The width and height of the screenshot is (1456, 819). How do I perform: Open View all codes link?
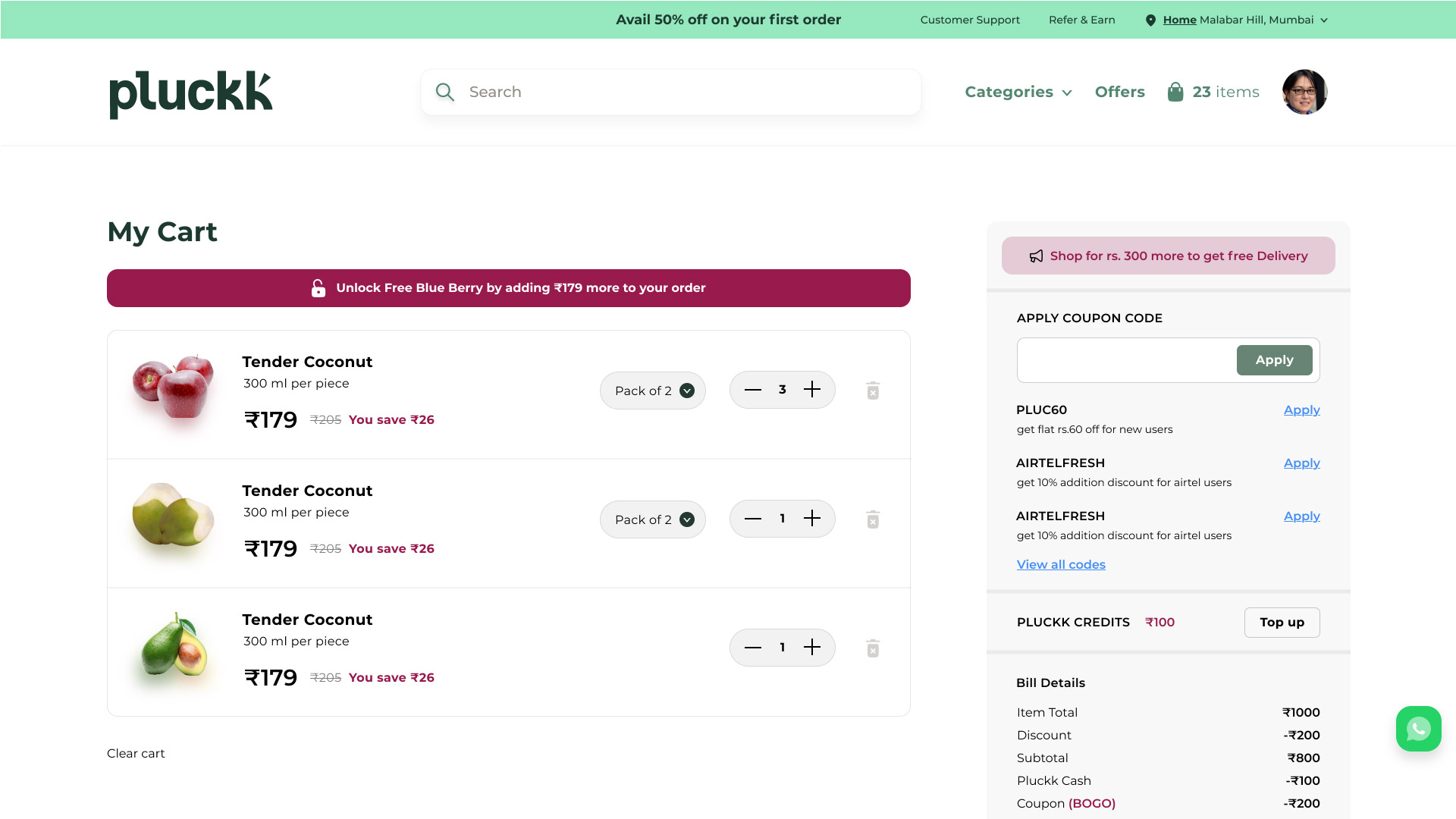[x=1061, y=565]
